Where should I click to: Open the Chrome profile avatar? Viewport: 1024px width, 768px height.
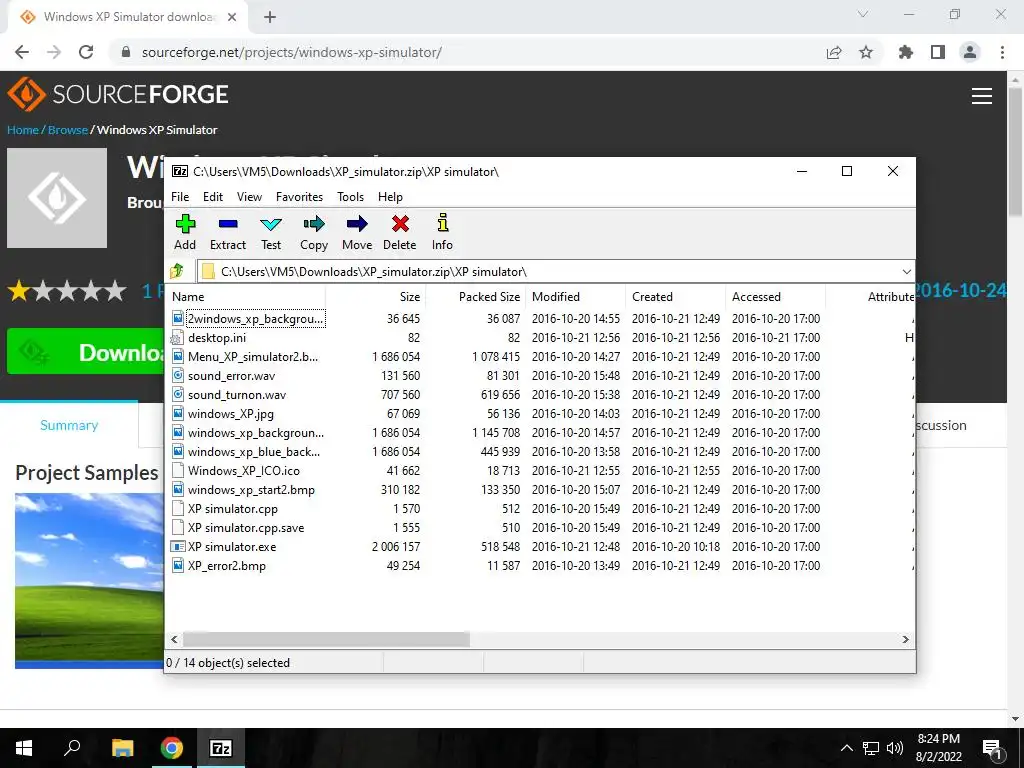click(x=970, y=52)
